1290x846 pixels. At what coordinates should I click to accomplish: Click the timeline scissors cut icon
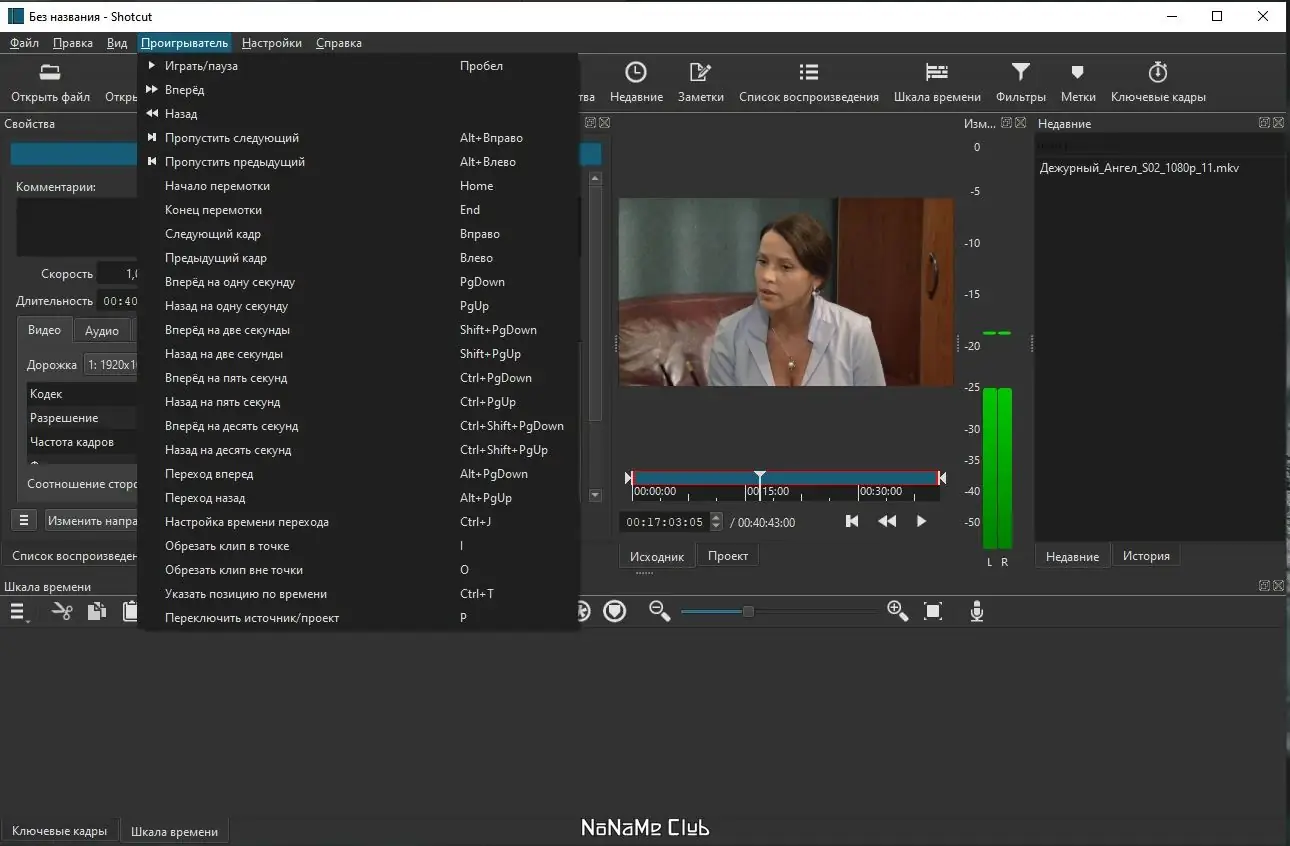pyautogui.click(x=62, y=612)
